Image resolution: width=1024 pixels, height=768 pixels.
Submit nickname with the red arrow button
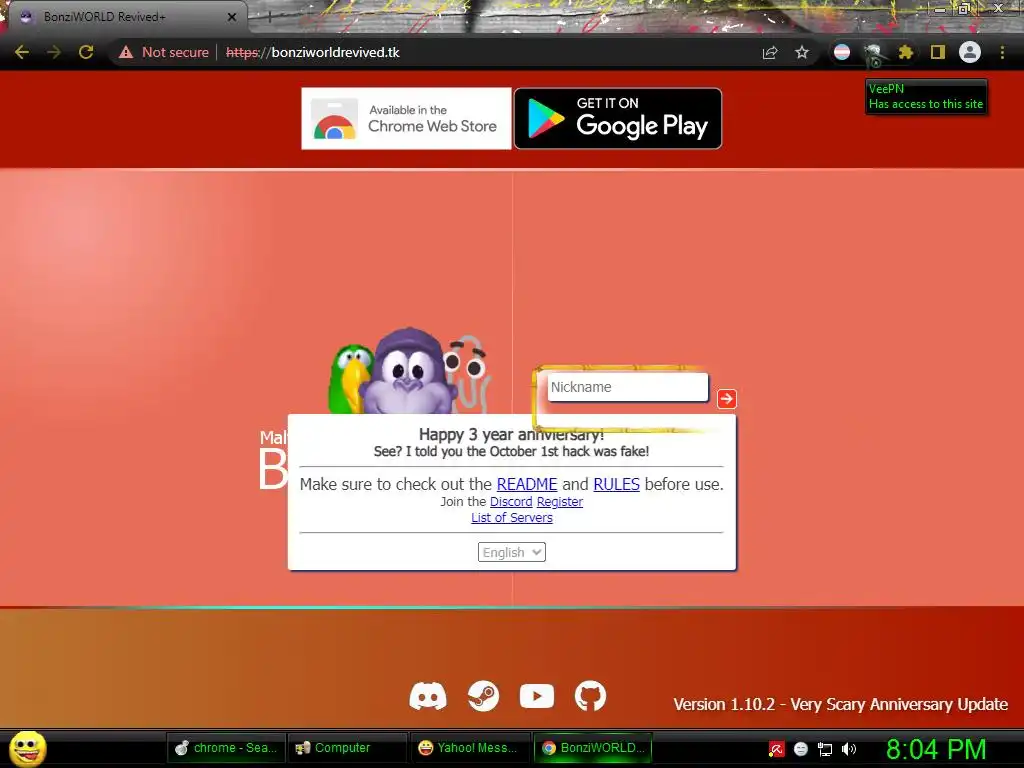[726, 398]
